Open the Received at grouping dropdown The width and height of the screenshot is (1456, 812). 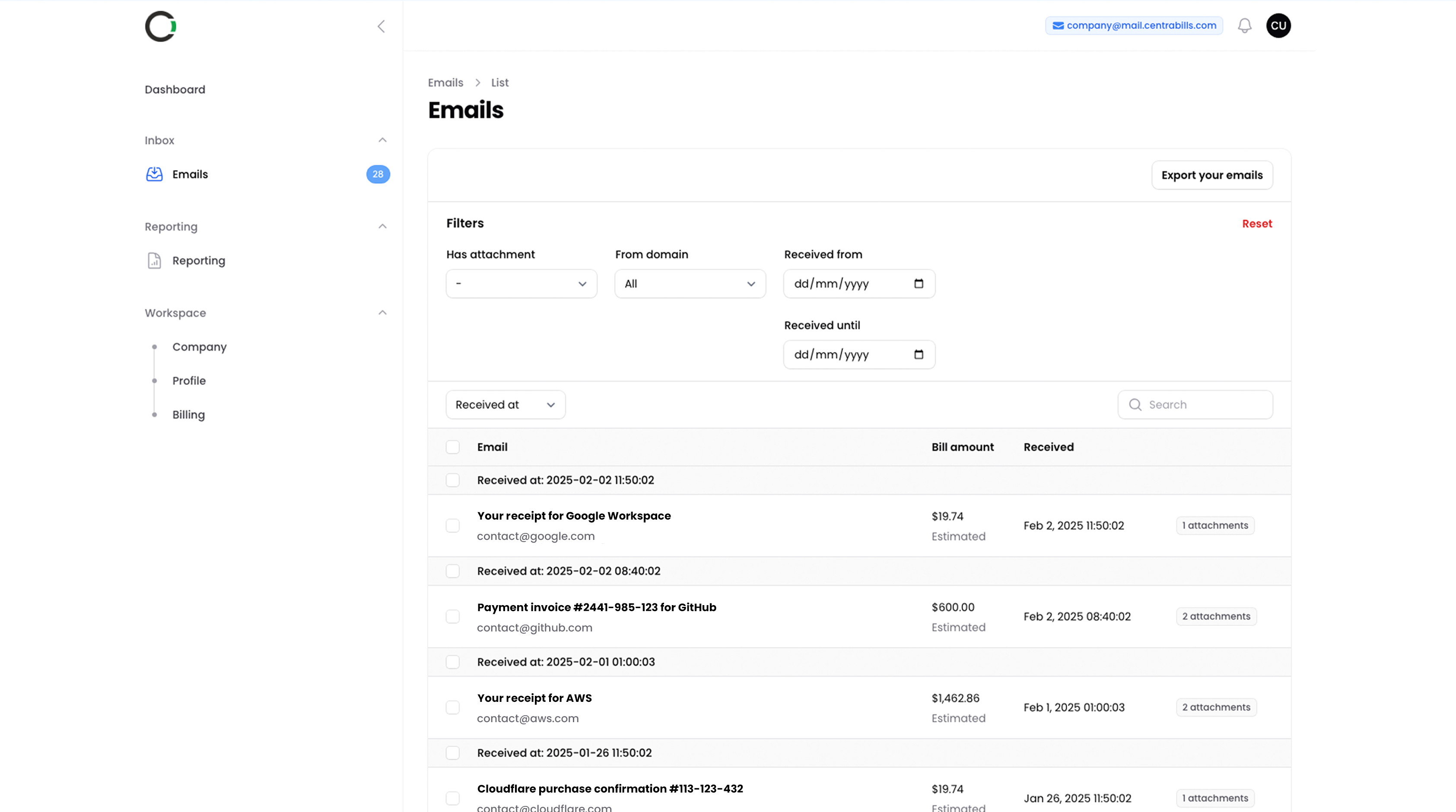(x=505, y=405)
